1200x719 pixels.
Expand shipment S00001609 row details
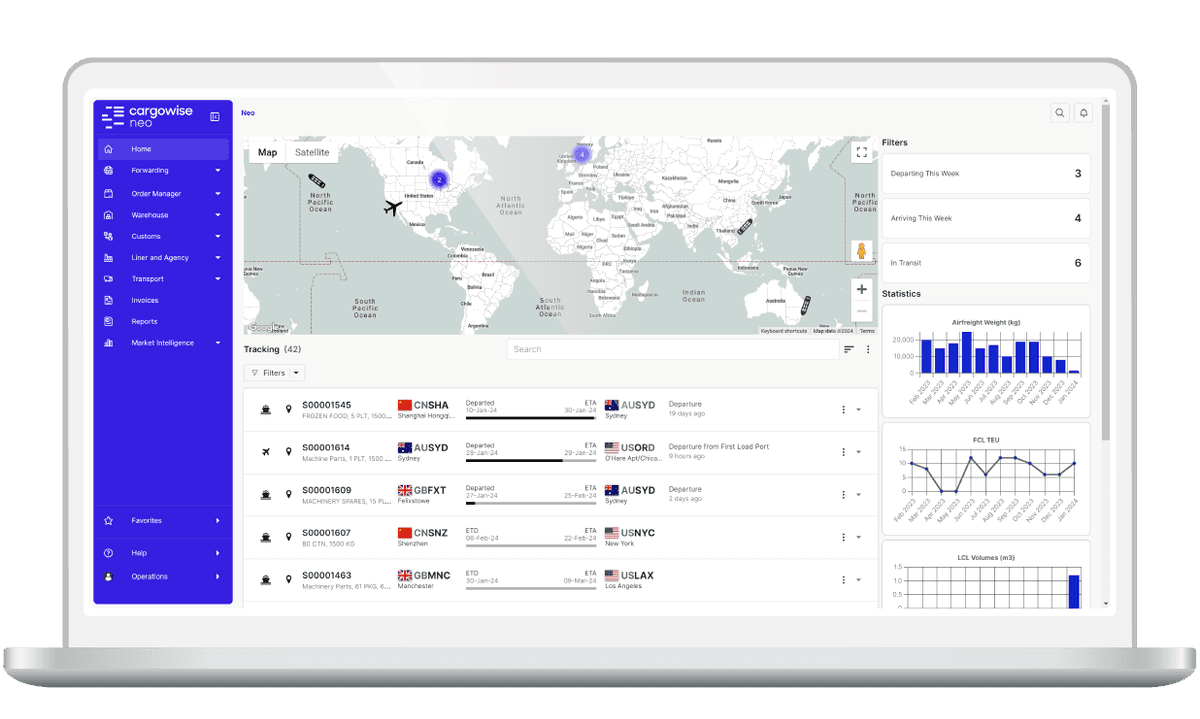pyautogui.click(x=858, y=495)
